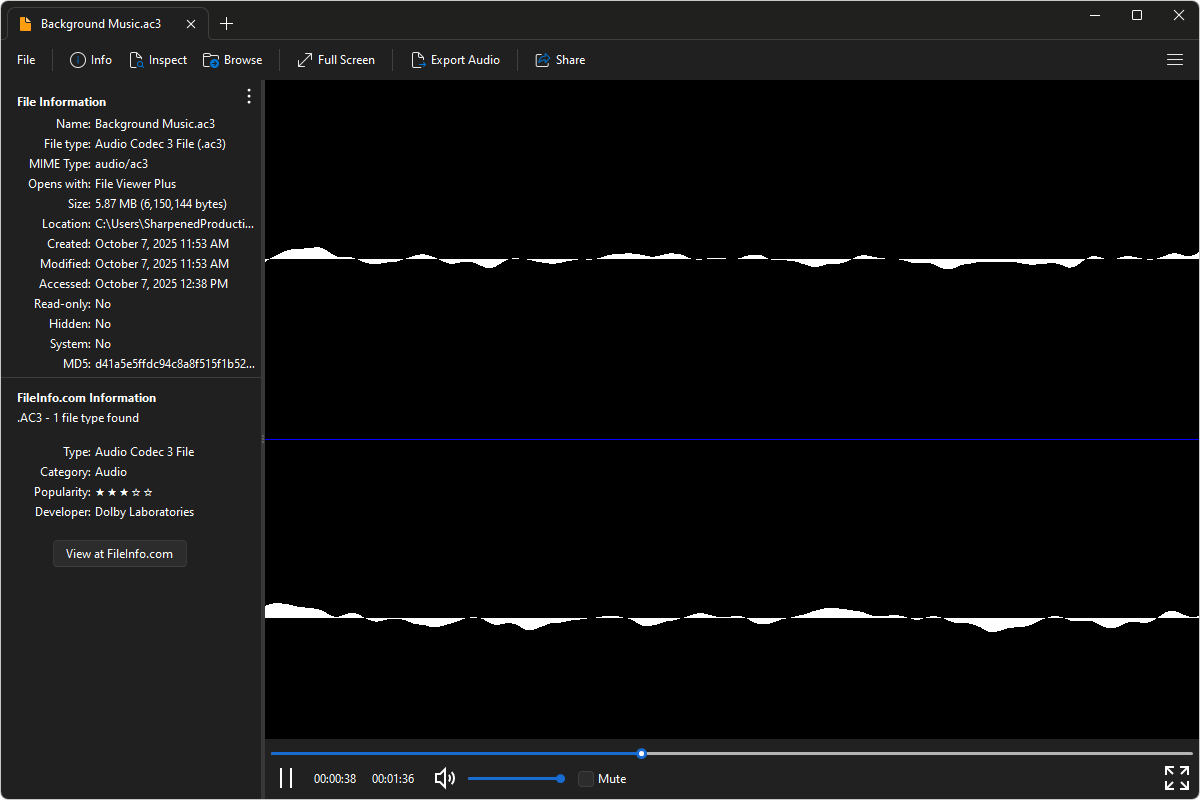Export Audio from the toolbar
Screen dimensions: 1200x800
(x=455, y=60)
